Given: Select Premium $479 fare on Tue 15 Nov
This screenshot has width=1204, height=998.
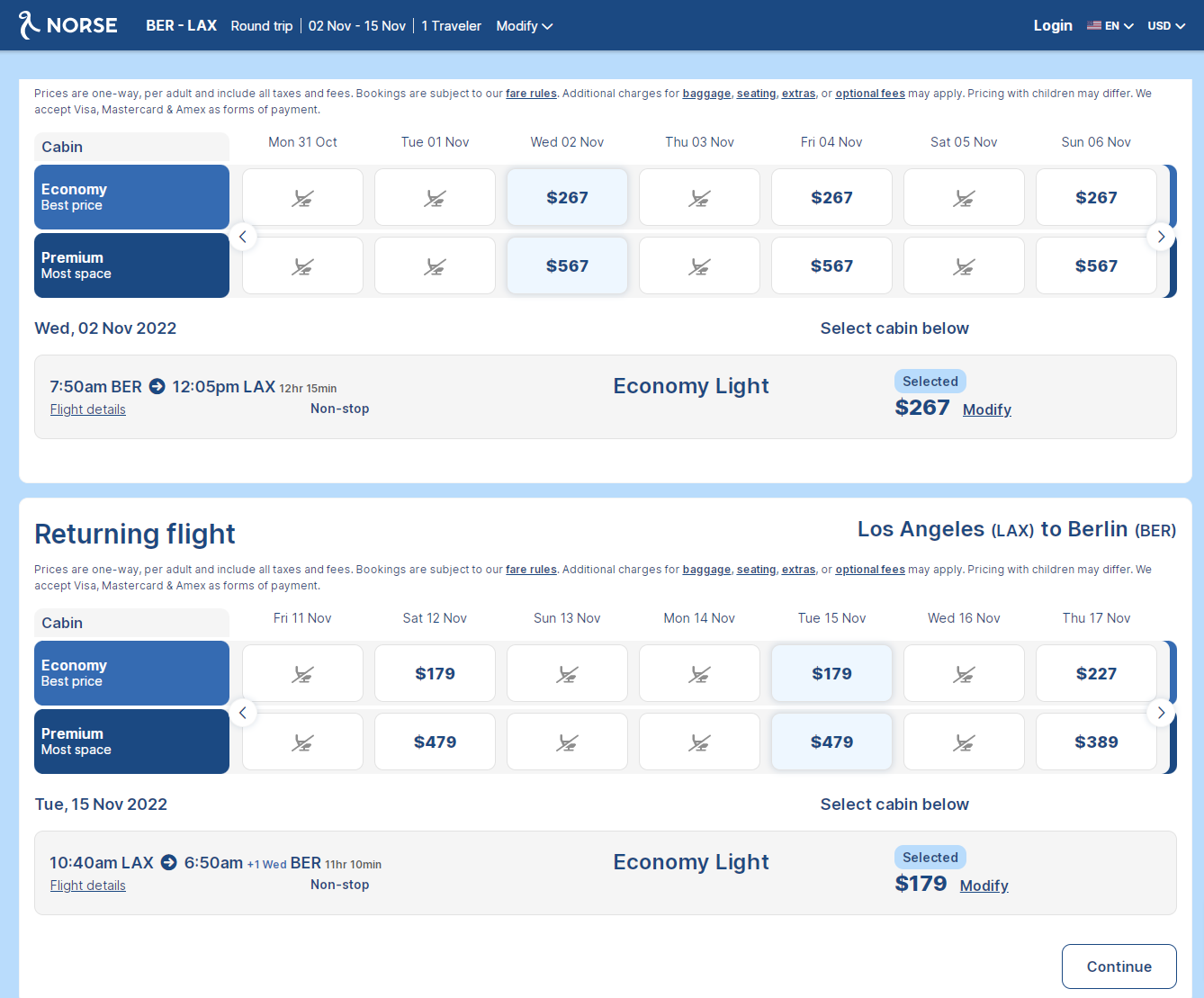Looking at the screenshot, I should pos(831,742).
